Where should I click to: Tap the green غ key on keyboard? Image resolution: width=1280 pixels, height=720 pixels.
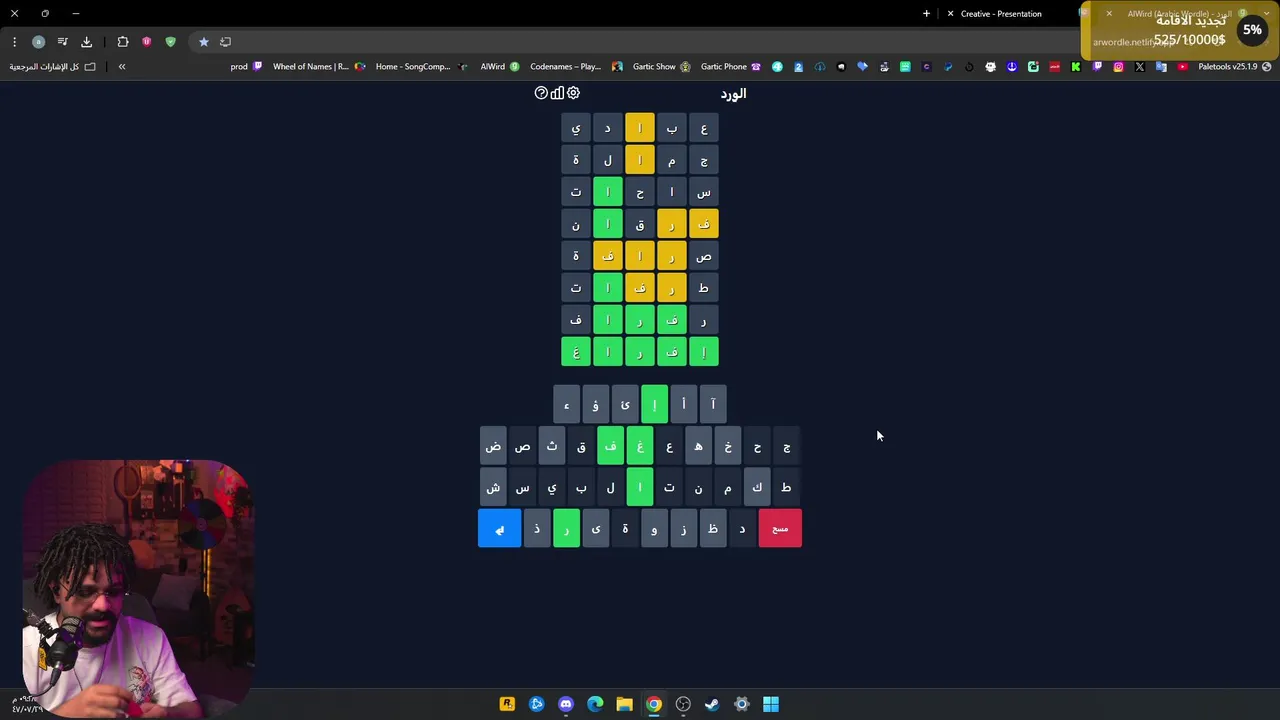(x=640, y=446)
